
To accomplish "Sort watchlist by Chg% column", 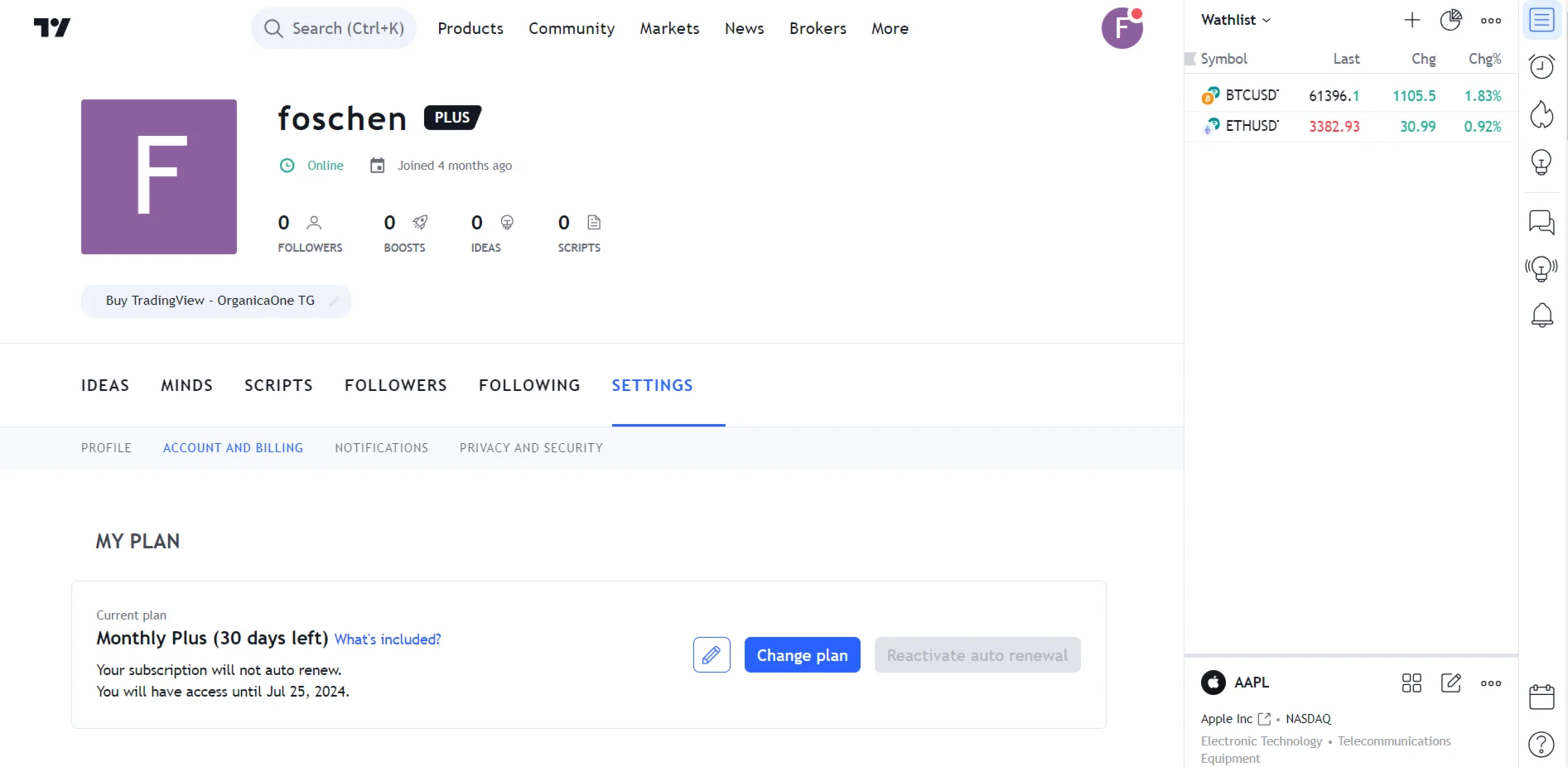I will click(x=1484, y=59).
